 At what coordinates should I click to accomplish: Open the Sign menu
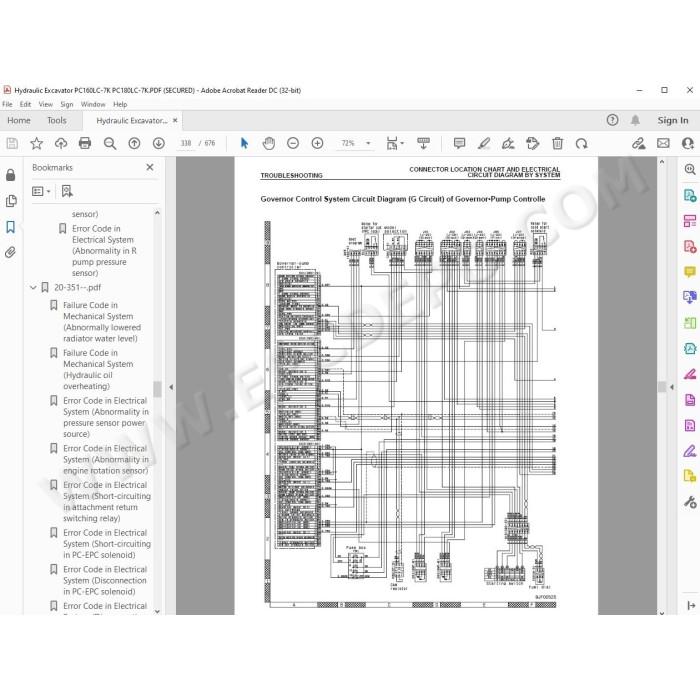[67, 104]
